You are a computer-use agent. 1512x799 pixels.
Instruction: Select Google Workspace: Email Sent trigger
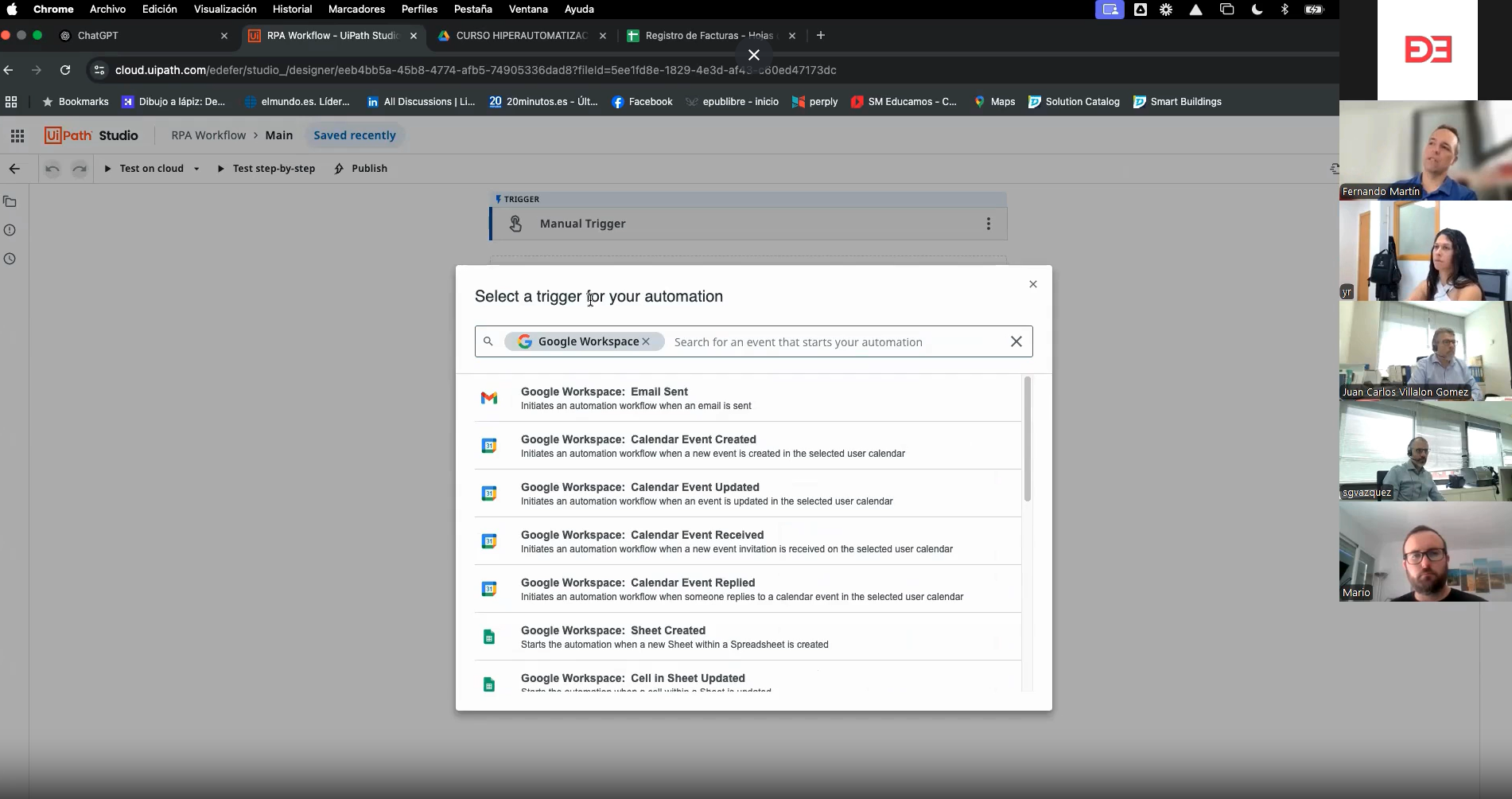(748, 398)
